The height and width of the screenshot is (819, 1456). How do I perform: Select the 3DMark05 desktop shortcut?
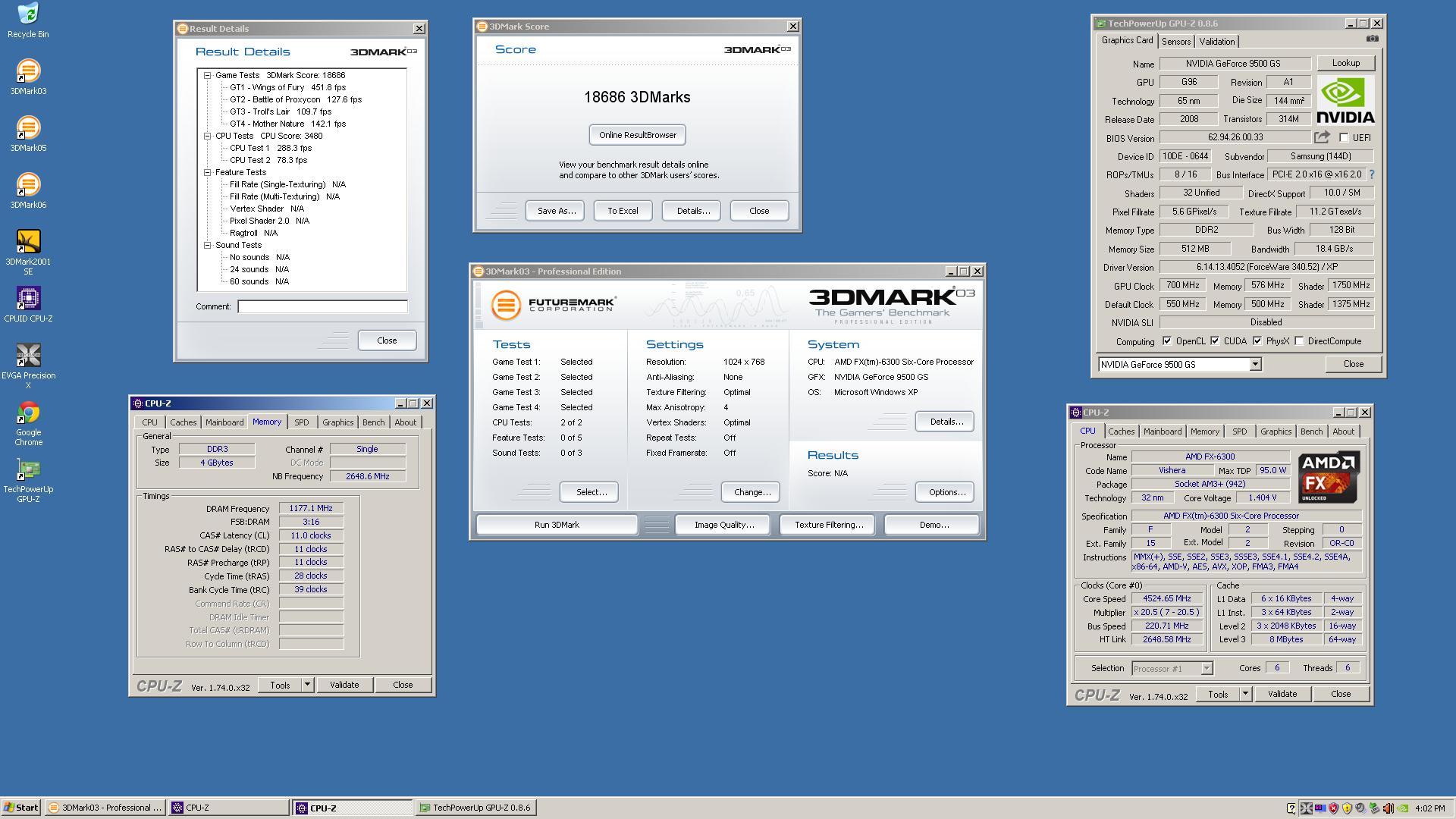point(28,133)
